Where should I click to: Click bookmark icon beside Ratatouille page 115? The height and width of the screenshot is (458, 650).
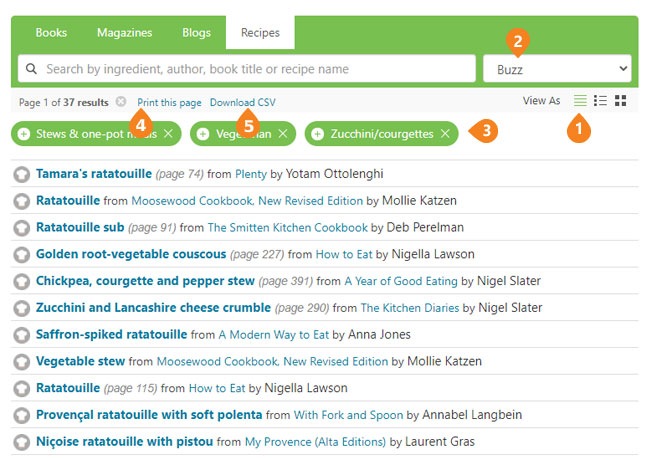tap(22, 389)
